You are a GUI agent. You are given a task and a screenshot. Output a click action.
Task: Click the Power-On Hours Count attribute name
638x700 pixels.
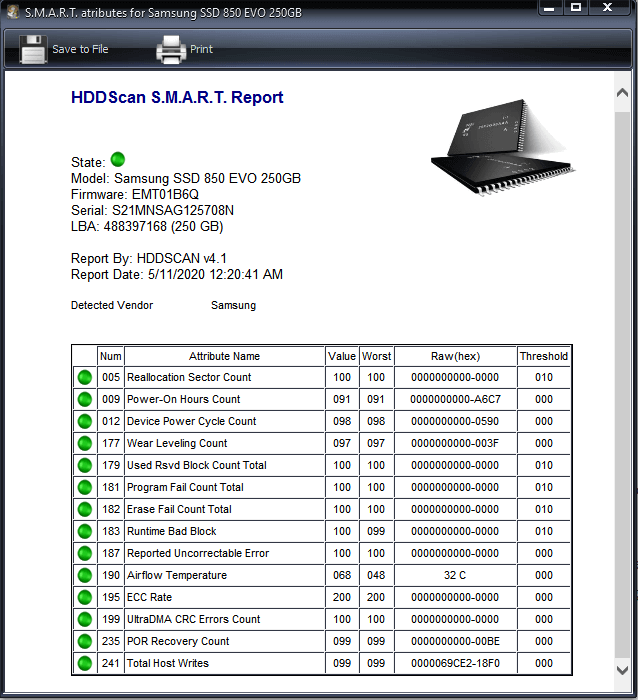(183, 399)
